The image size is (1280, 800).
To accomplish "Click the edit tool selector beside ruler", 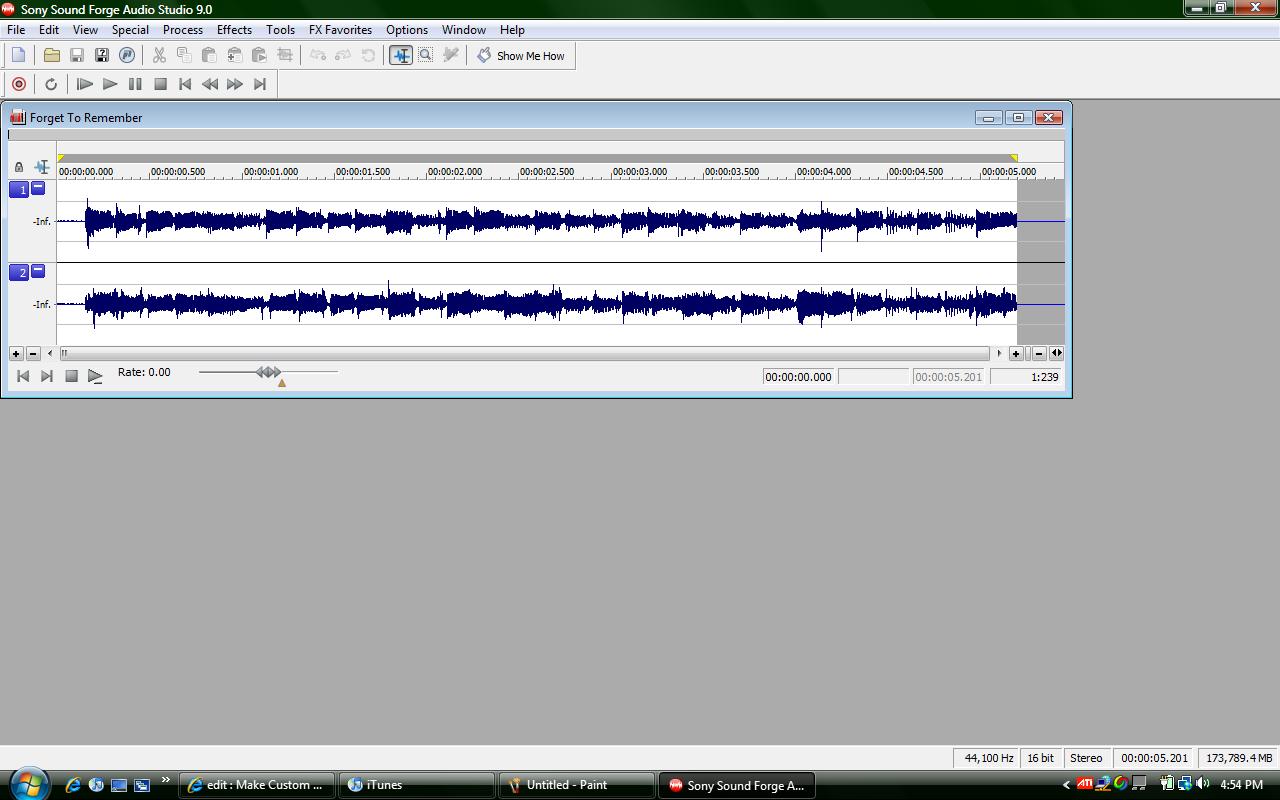I will pyautogui.click(x=42, y=167).
